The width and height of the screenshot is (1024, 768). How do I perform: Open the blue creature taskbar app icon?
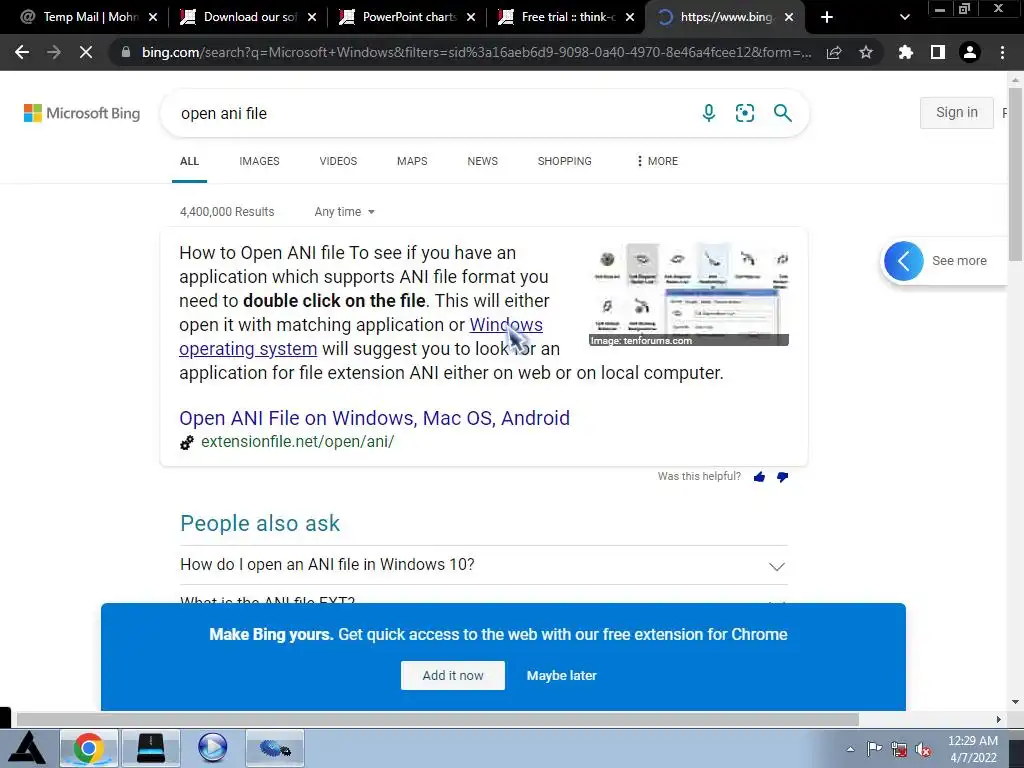tap(275, 748)
